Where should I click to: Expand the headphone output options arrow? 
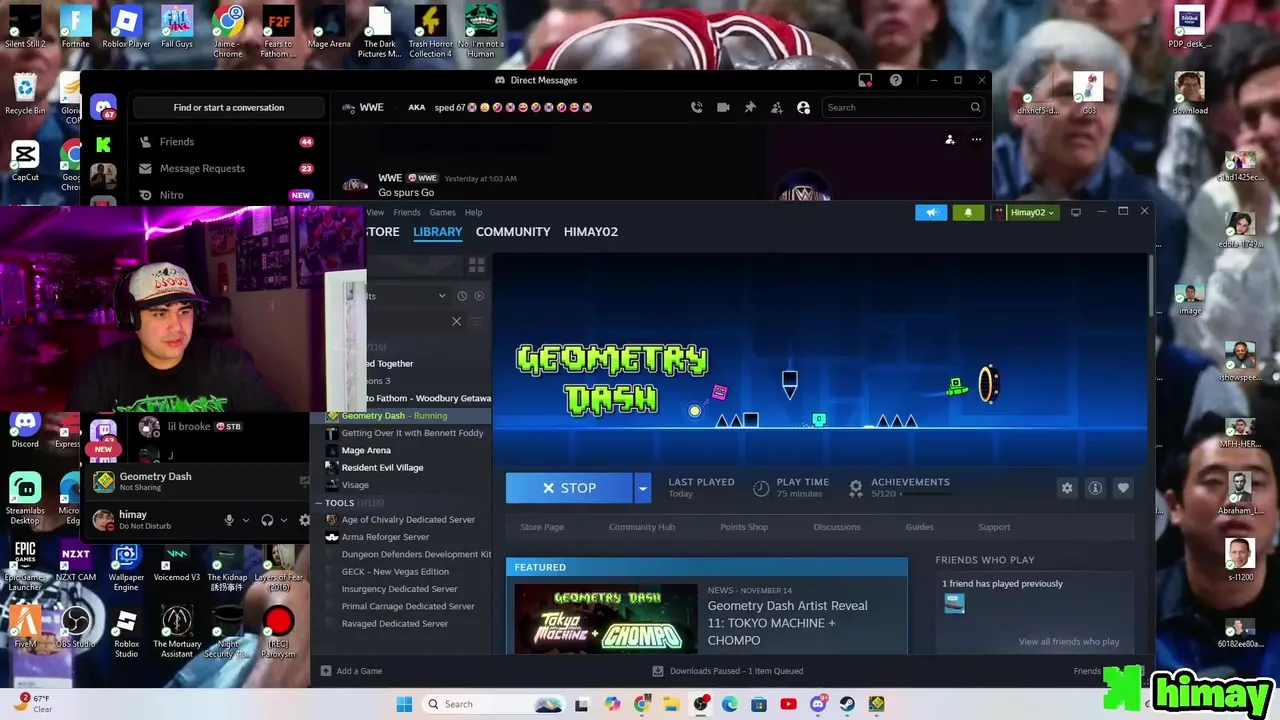[x=284, y=520]
